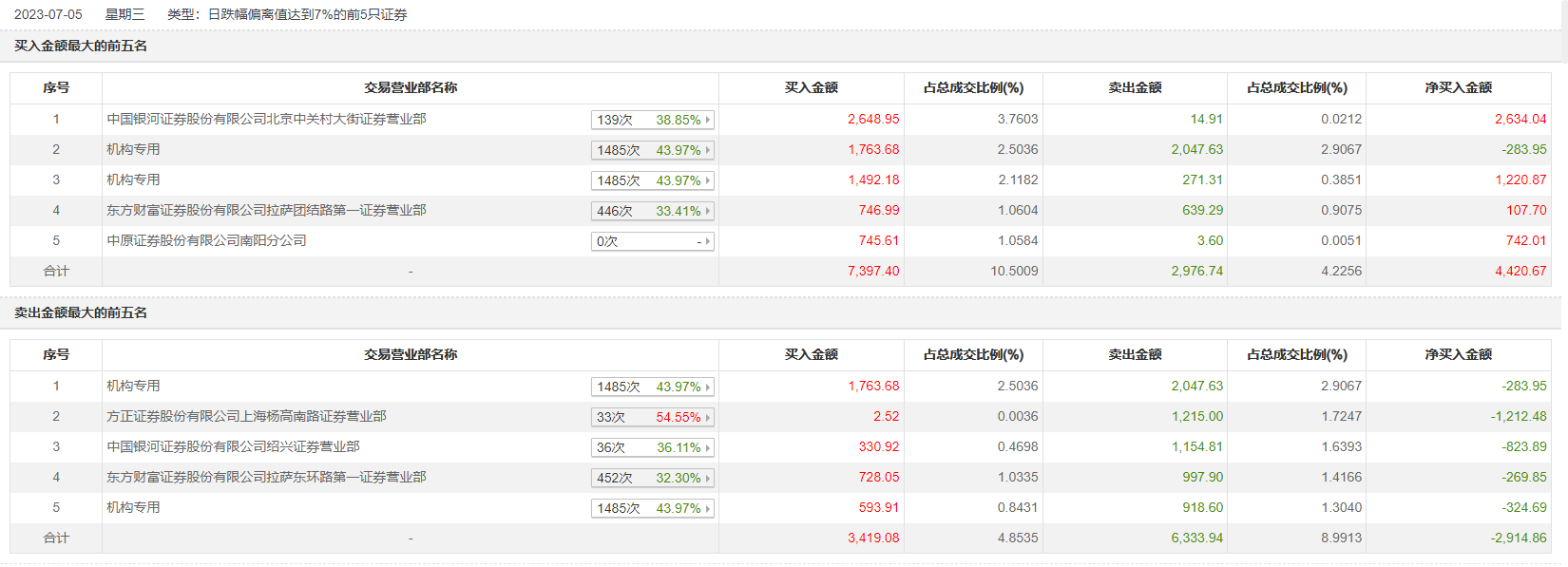Click arrow icon on buy table row 3's 1485次 box
Image resolution: width=1568 pixels, height=567 pixels.
(x=708, y=180)
